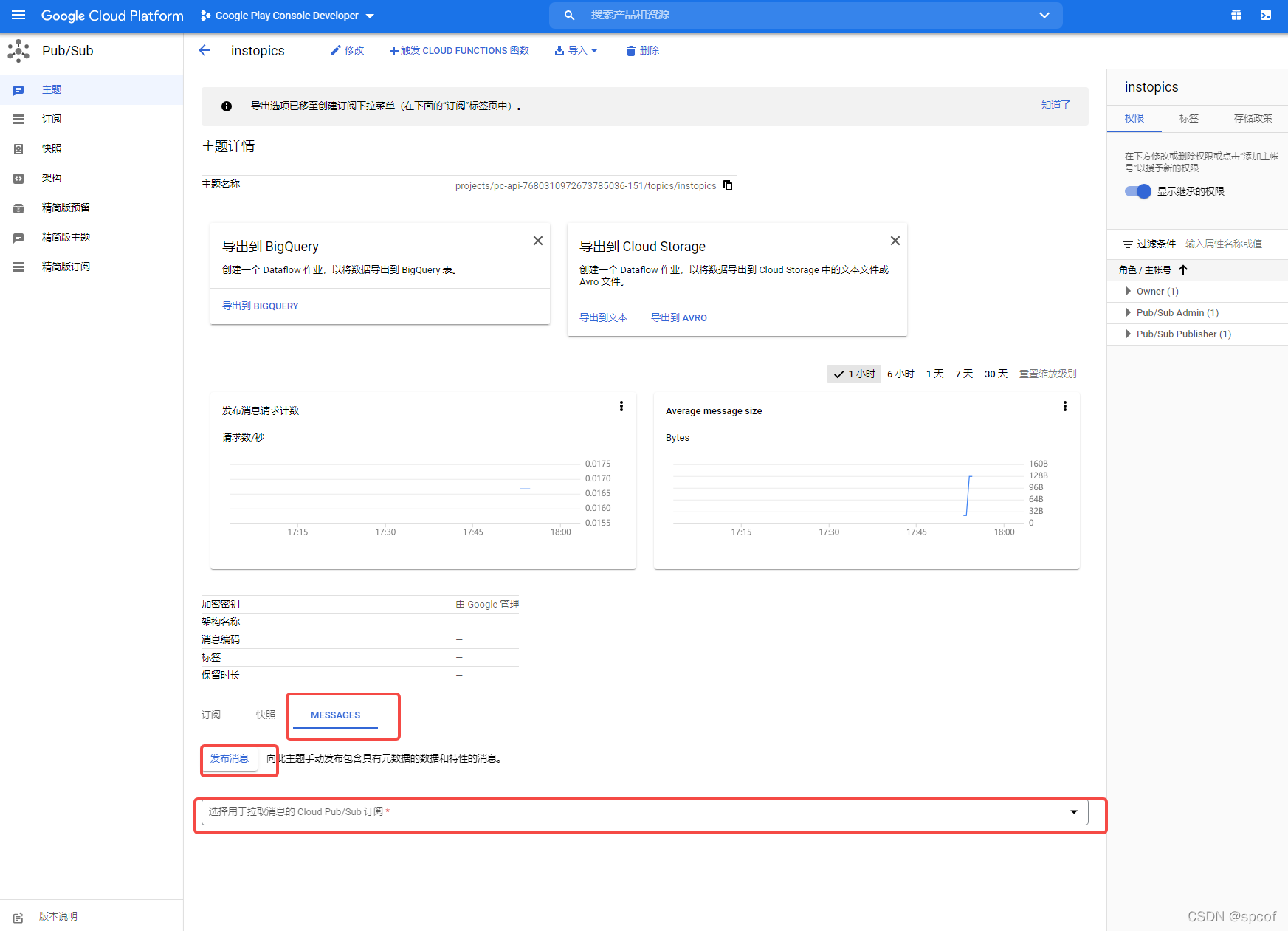Screen dimensions: 1288x931
Task: Switch to the 快照 tab below details
Action: coord(266,715)
